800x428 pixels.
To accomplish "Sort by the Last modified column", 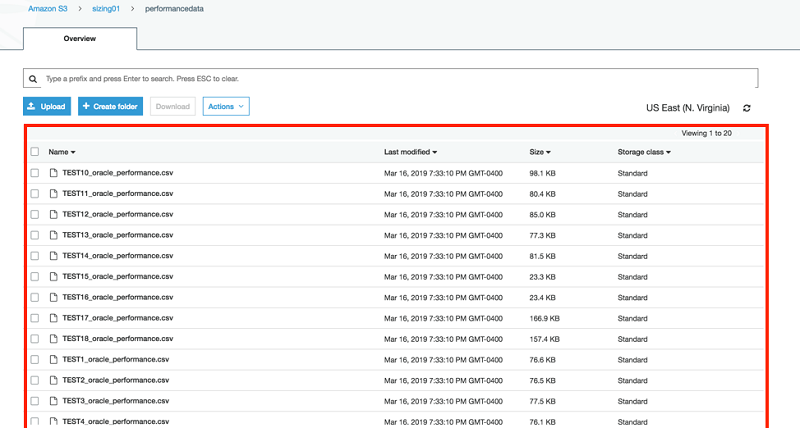I will (x=410, y=152).
